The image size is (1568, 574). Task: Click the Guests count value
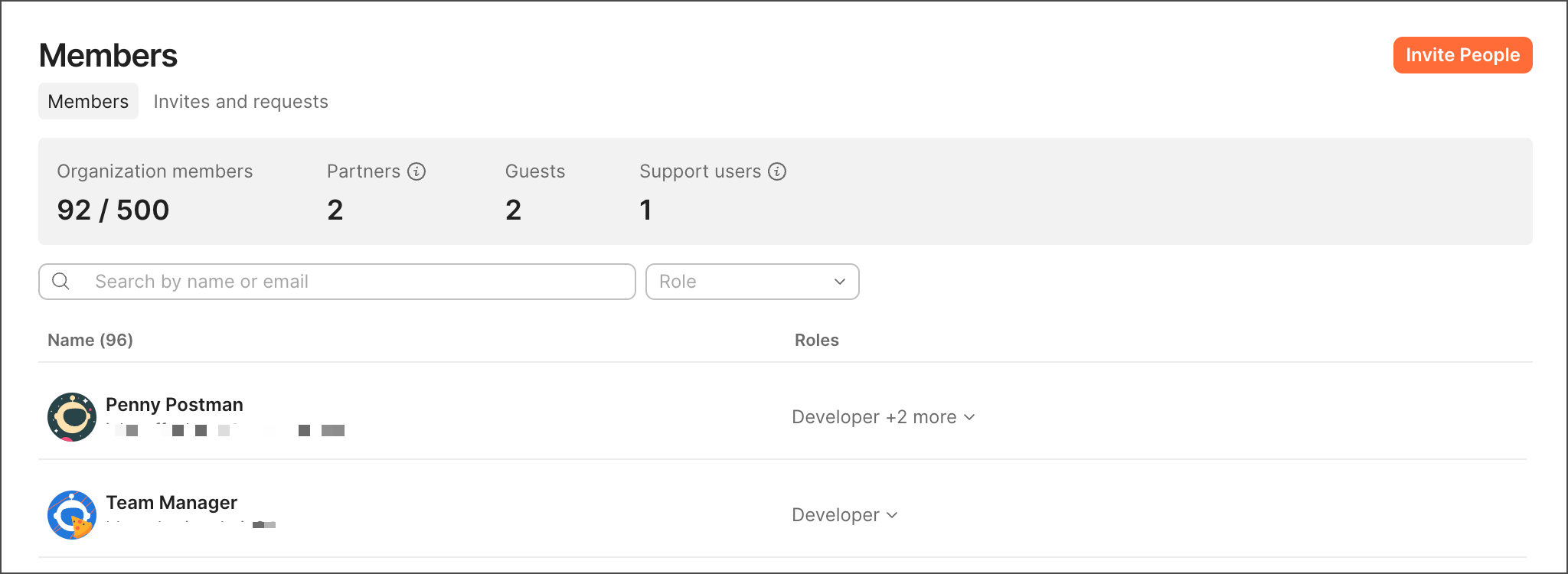(513, 210)
